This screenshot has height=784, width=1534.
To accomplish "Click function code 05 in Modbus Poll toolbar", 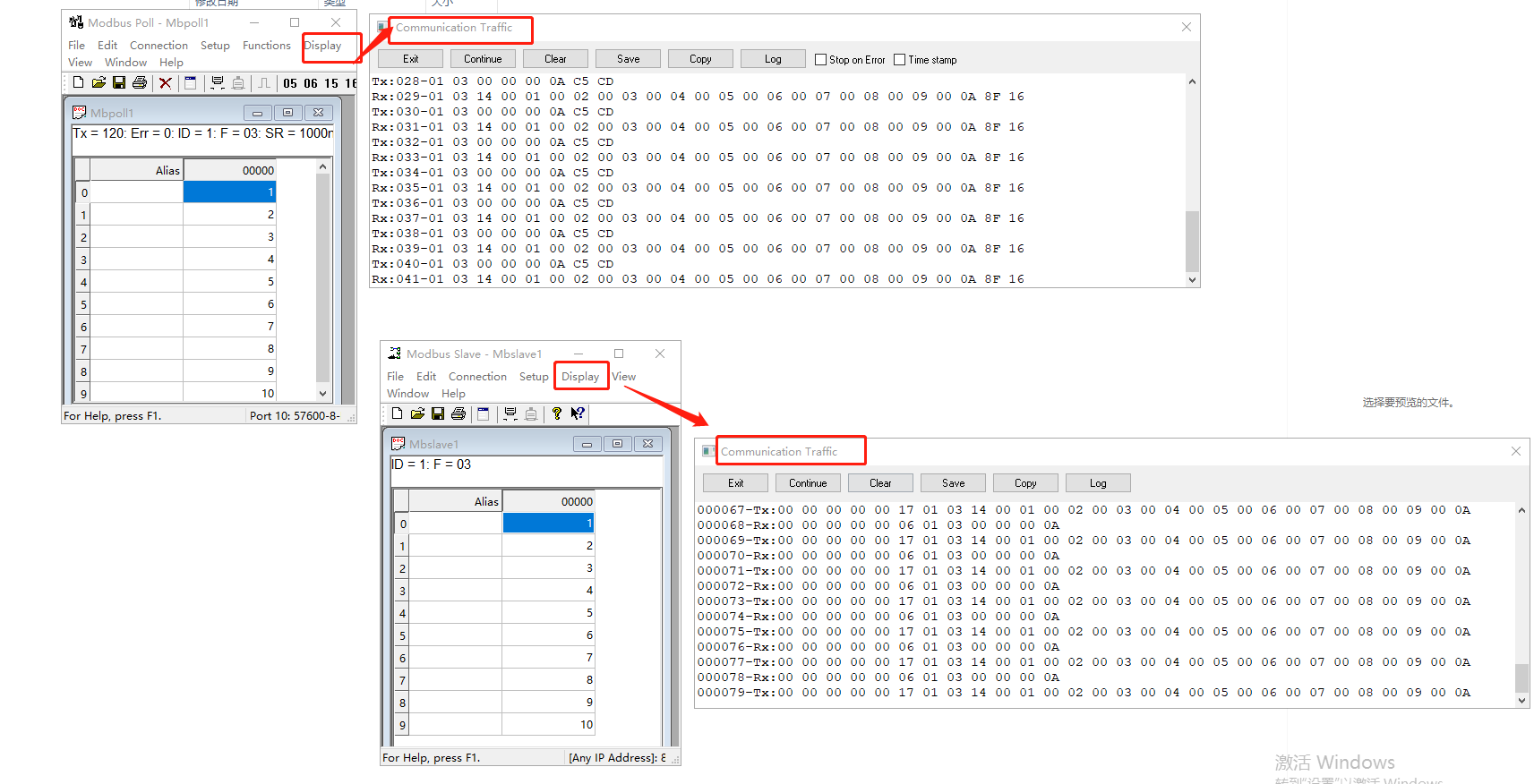I will tap(290, 83).
